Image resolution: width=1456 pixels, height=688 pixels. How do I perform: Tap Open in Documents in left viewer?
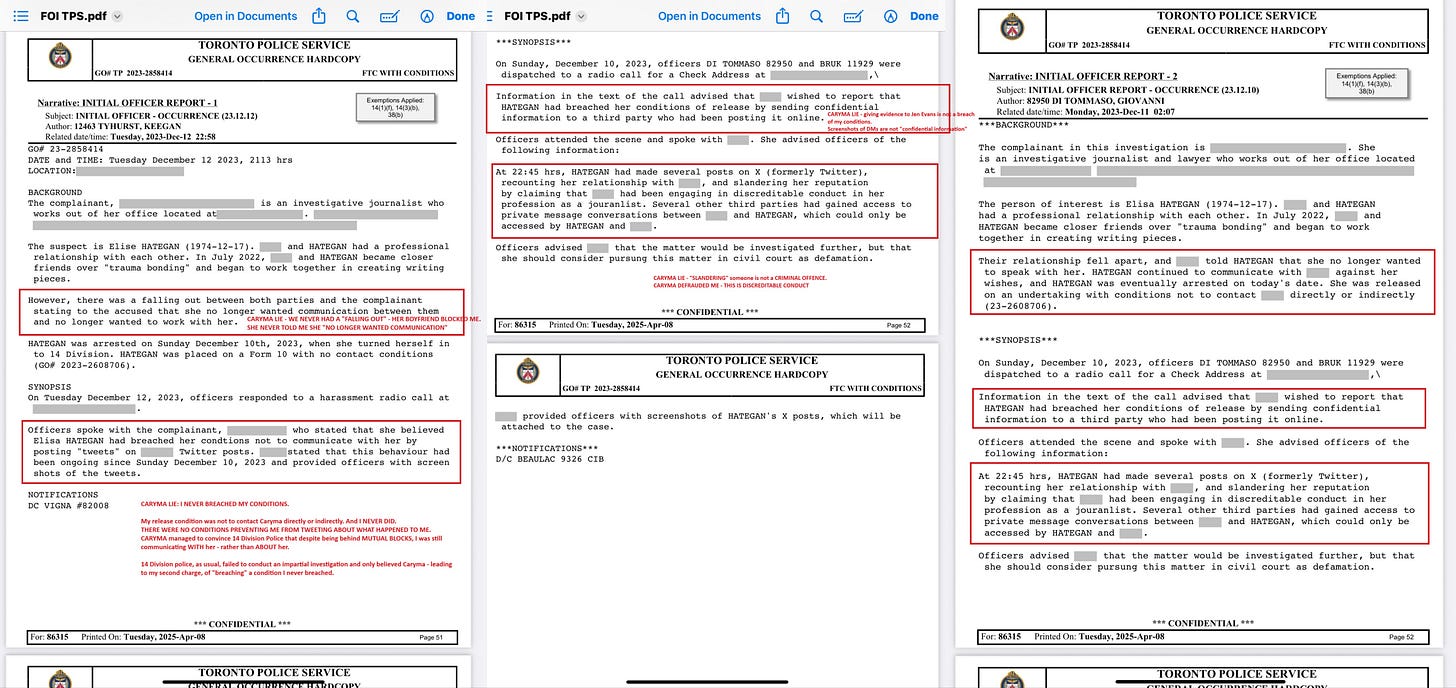246,16
